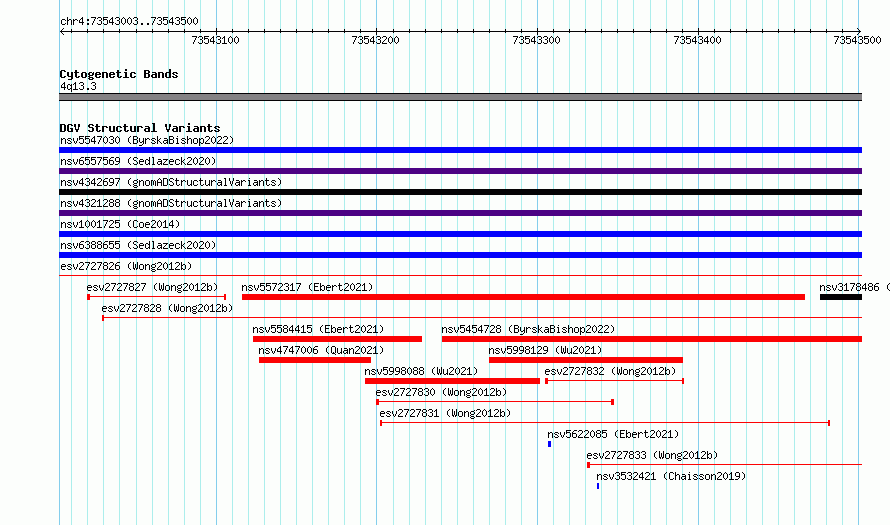Click ruler position 73543500
Viewport: 890px width, 525px height.
click(857, 40)
